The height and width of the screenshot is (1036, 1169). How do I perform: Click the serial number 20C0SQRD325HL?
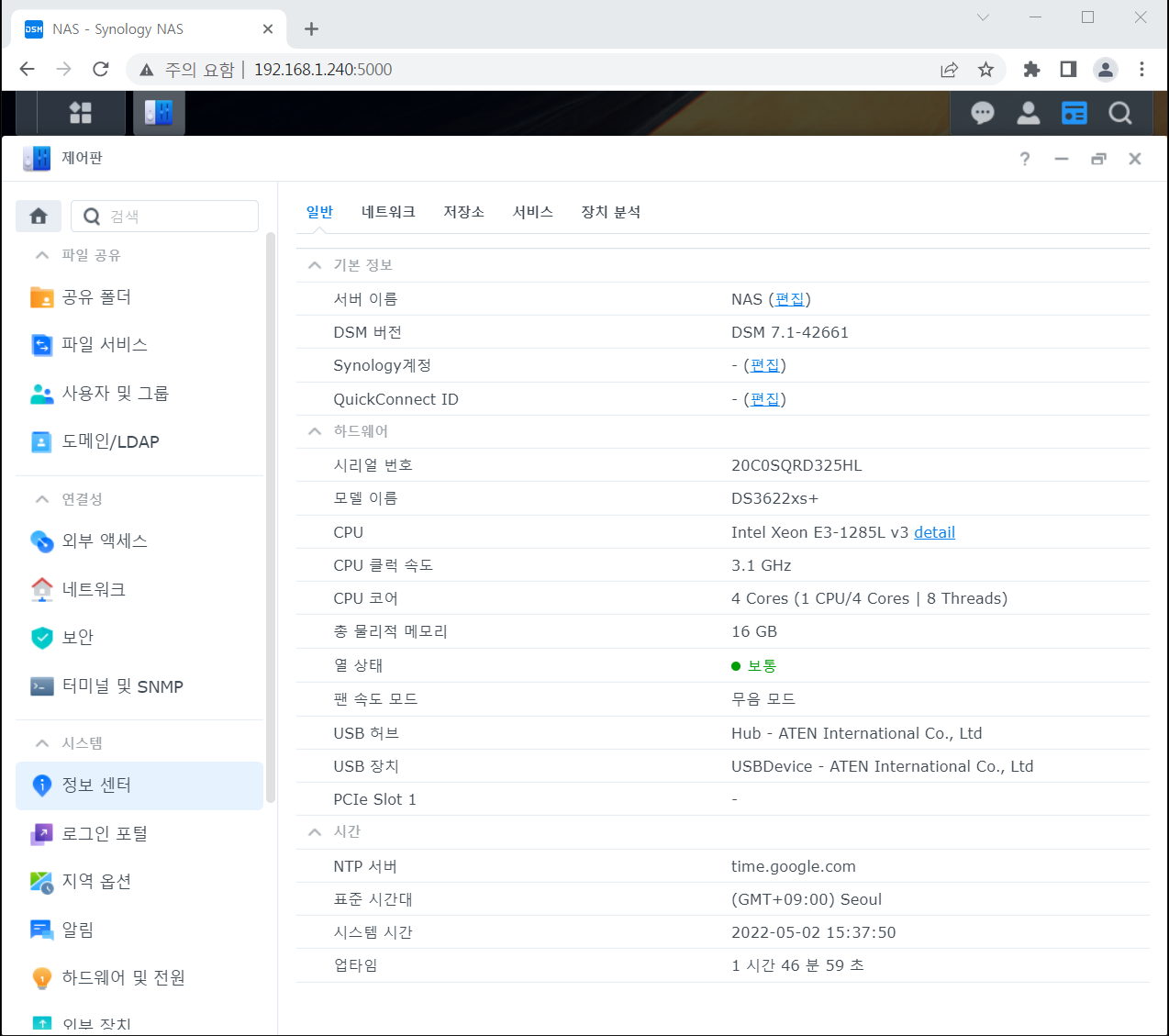pos(796,465)
